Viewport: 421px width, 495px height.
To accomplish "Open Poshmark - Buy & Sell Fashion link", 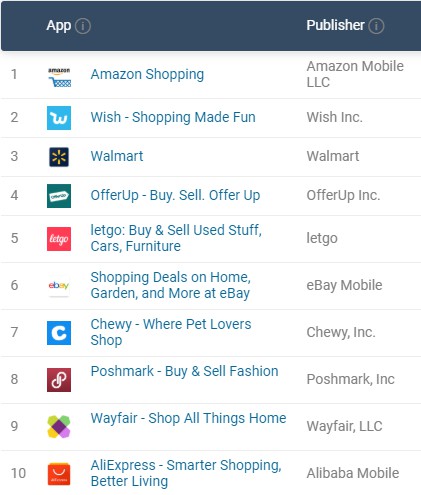I will [x=185, y=371].
